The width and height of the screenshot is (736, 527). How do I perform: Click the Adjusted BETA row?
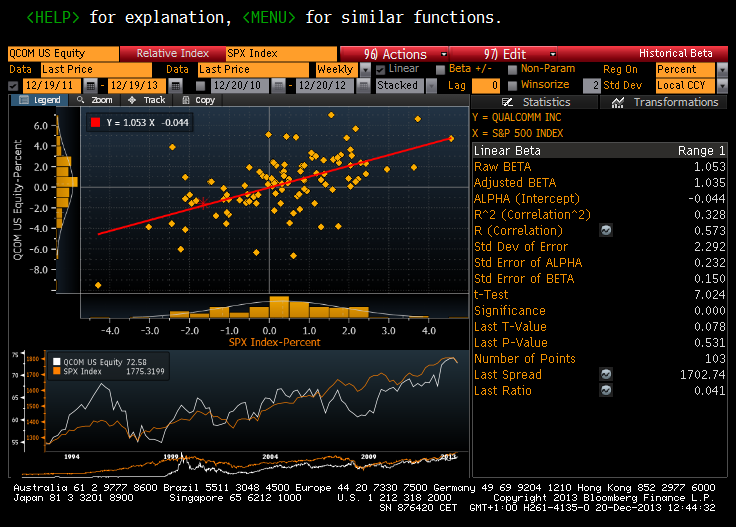tap(599, 183)
